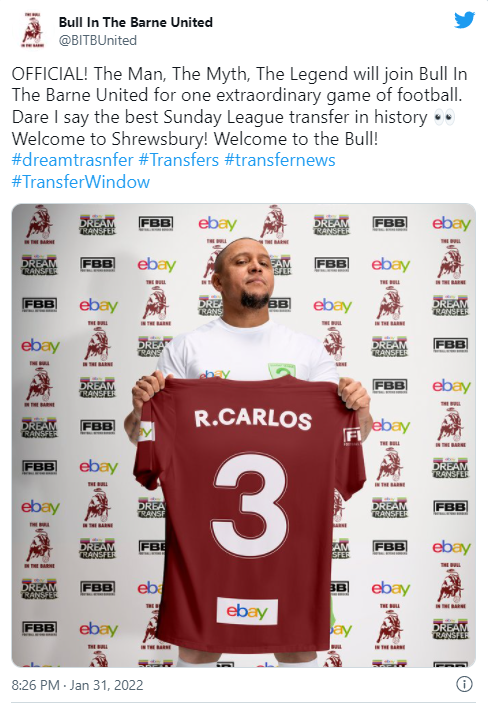488x707 pixels.
Task: Follow the #Transfers hashtag link
Action: click(179, 160)
